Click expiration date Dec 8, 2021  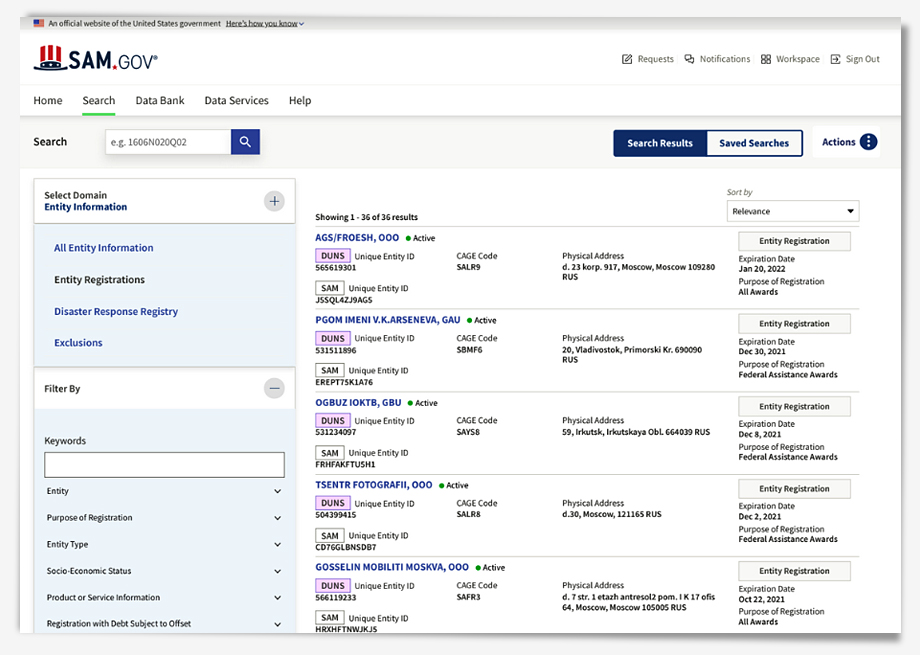coord(759,434)
